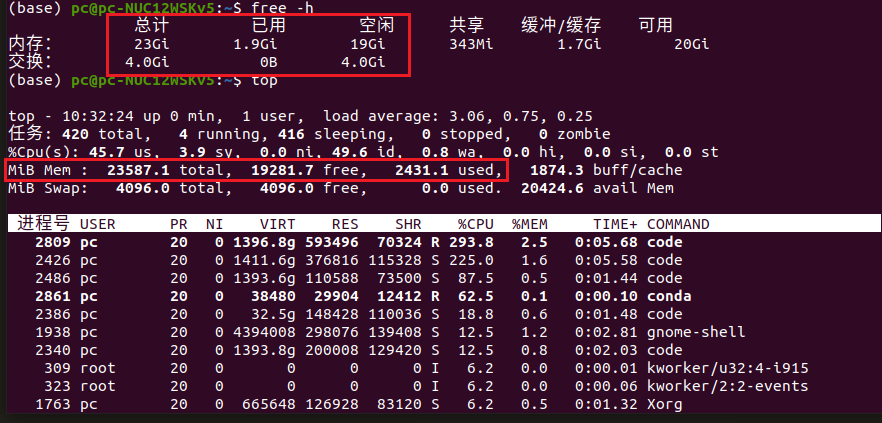
Task: Click the kworker/2:2-events command
Action: point(728,386)
